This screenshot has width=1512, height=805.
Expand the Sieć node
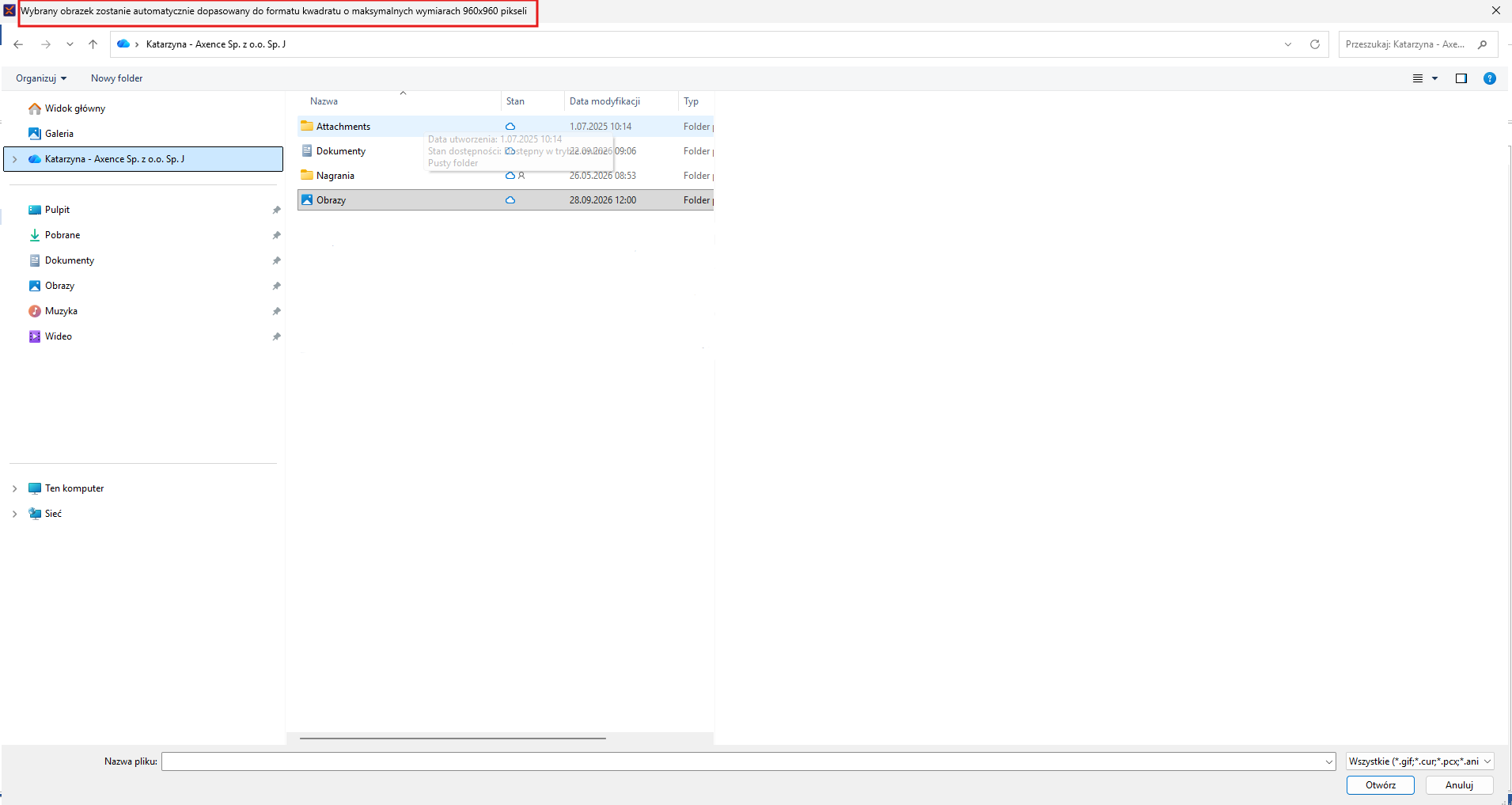point(14,514)
